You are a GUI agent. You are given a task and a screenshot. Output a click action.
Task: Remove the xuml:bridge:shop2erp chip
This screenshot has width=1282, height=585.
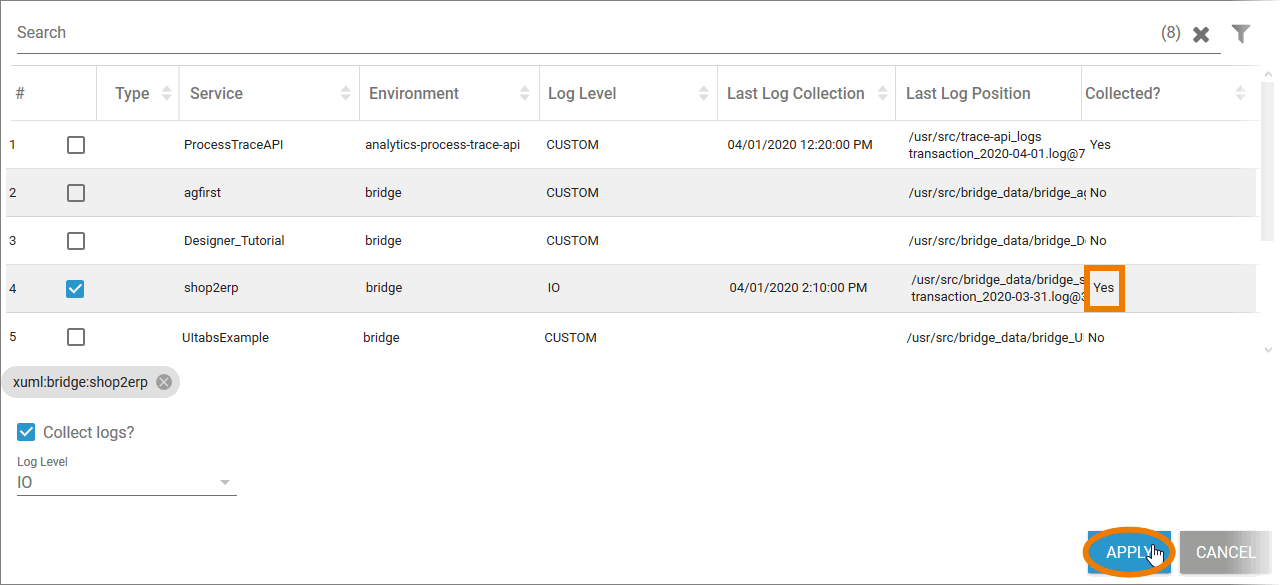(164, 382)
